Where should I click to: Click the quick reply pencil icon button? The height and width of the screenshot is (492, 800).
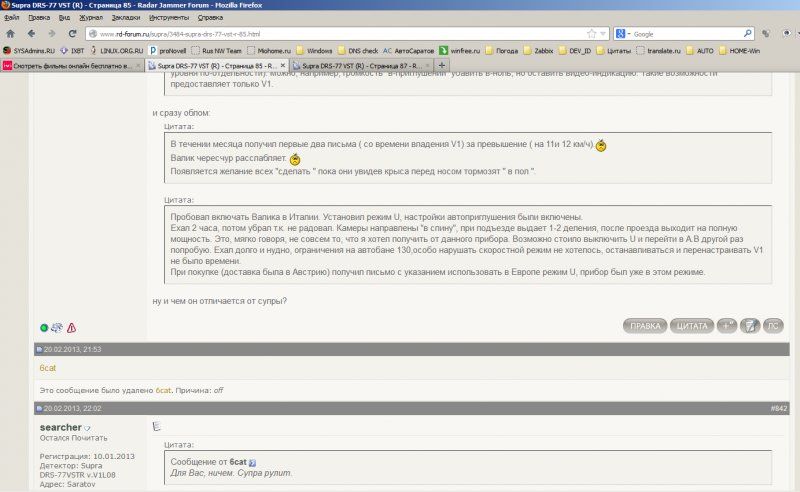(750, 326)
